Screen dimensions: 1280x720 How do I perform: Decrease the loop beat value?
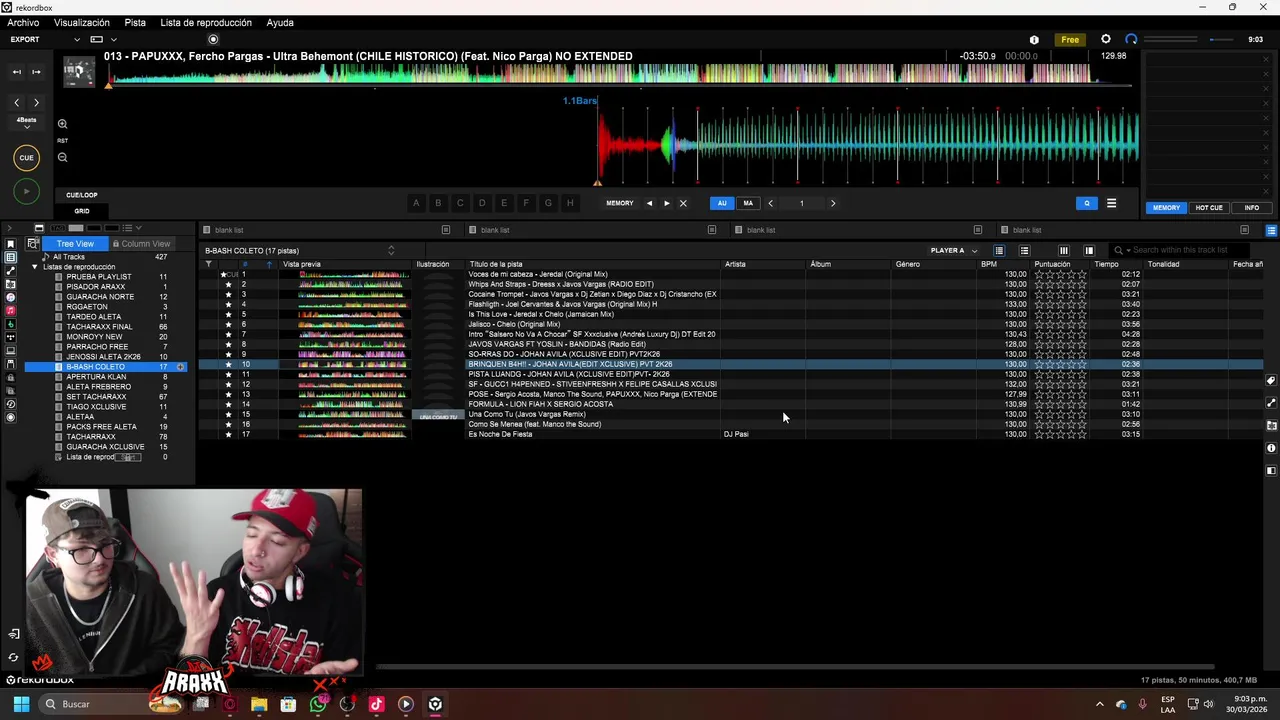point(770,203)
